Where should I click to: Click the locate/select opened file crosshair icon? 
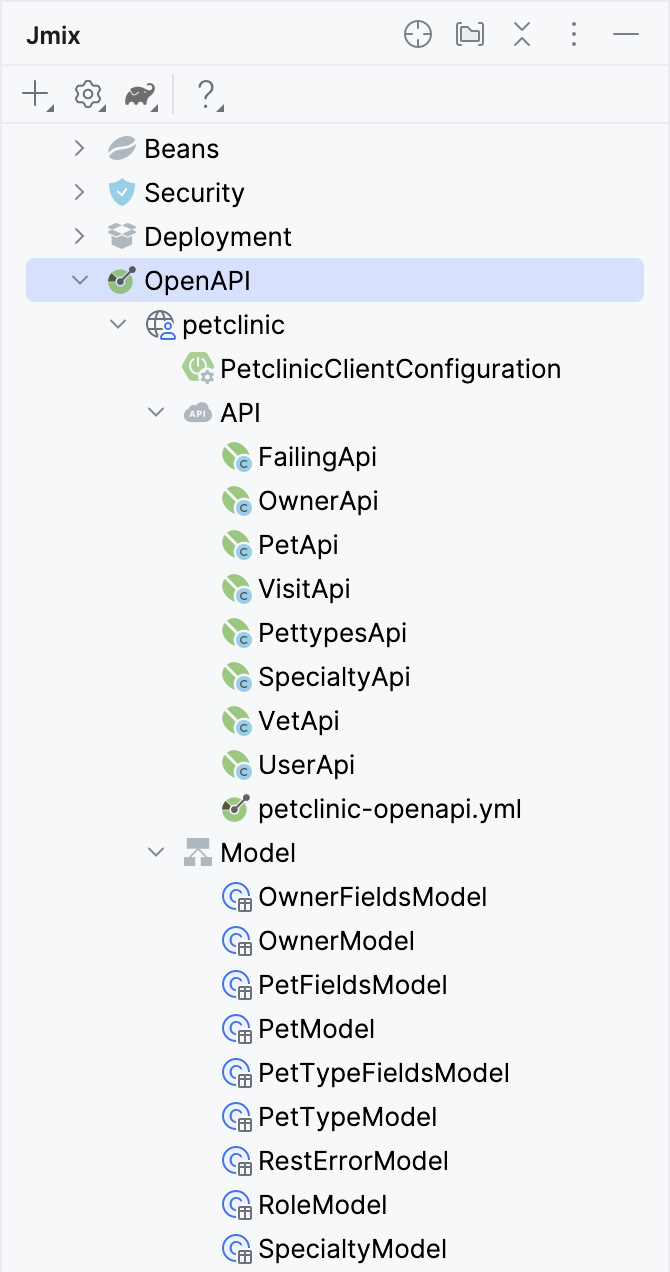[x=418, y=35]
